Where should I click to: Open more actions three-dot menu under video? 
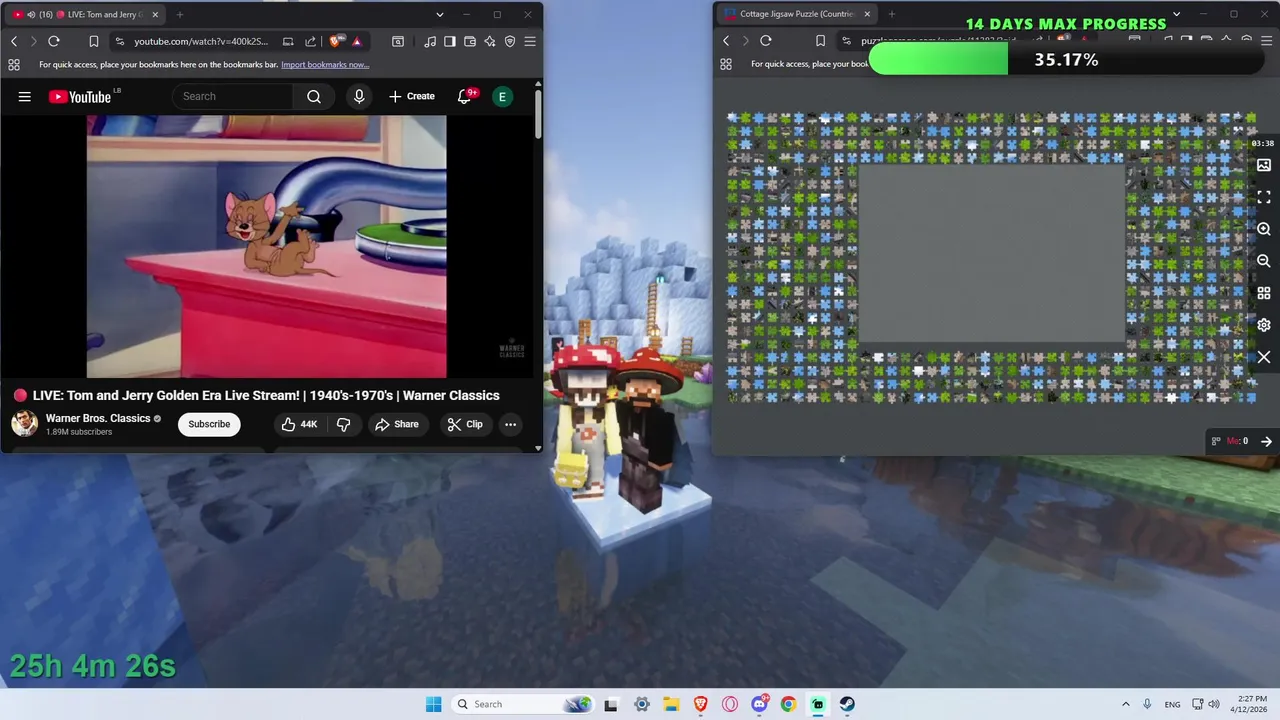click(510, 424)
